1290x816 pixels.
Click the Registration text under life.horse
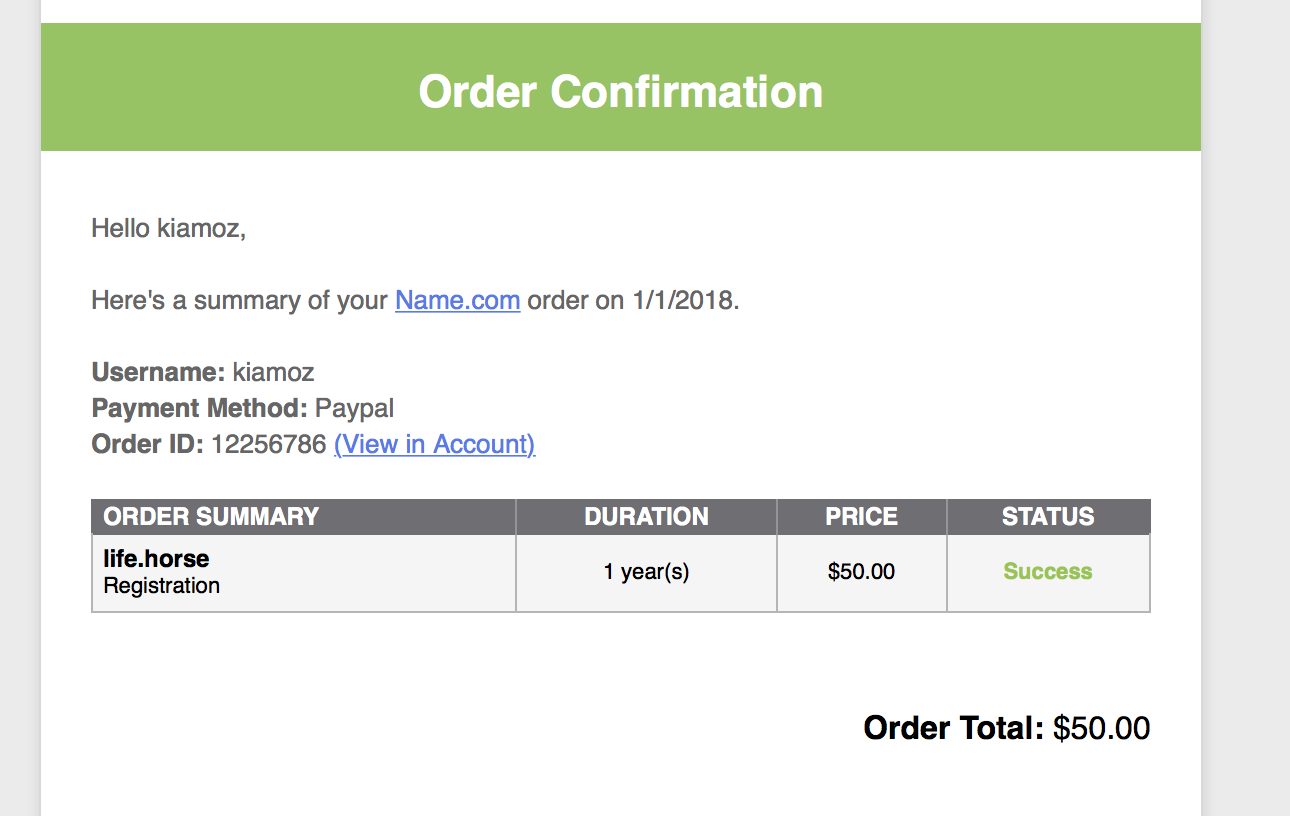click(161, 585)
